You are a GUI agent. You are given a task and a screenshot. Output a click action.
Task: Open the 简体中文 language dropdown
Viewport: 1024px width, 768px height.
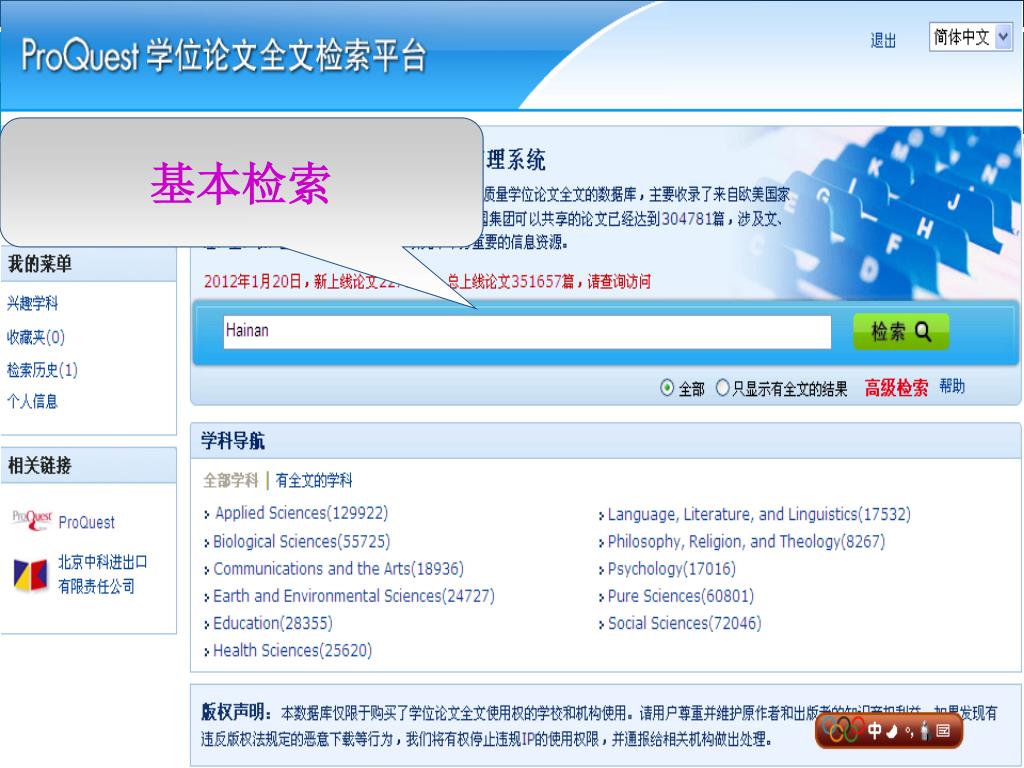[970, 37]
